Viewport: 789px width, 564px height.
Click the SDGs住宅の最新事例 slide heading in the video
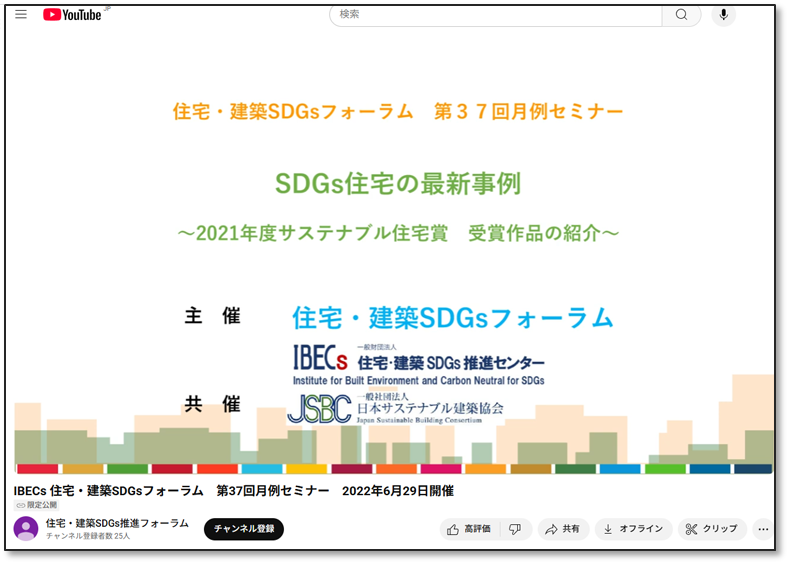click(398, 185)
